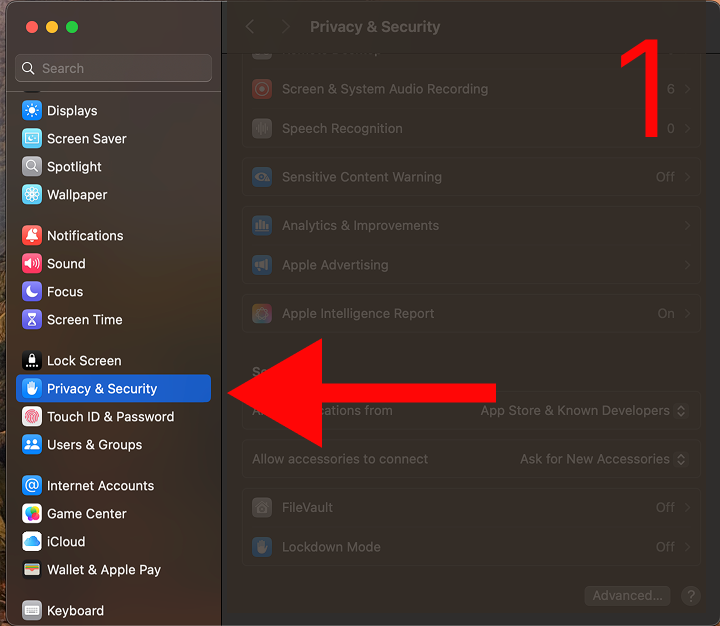This screenshot has height=626, width=720.
Task: Select the Lock Screen padlock icon
Action: (x=32, y=361)
